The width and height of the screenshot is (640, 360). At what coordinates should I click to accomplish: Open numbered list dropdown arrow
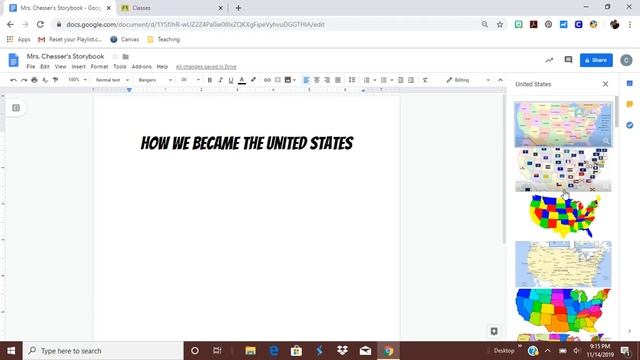pos(375,80)
